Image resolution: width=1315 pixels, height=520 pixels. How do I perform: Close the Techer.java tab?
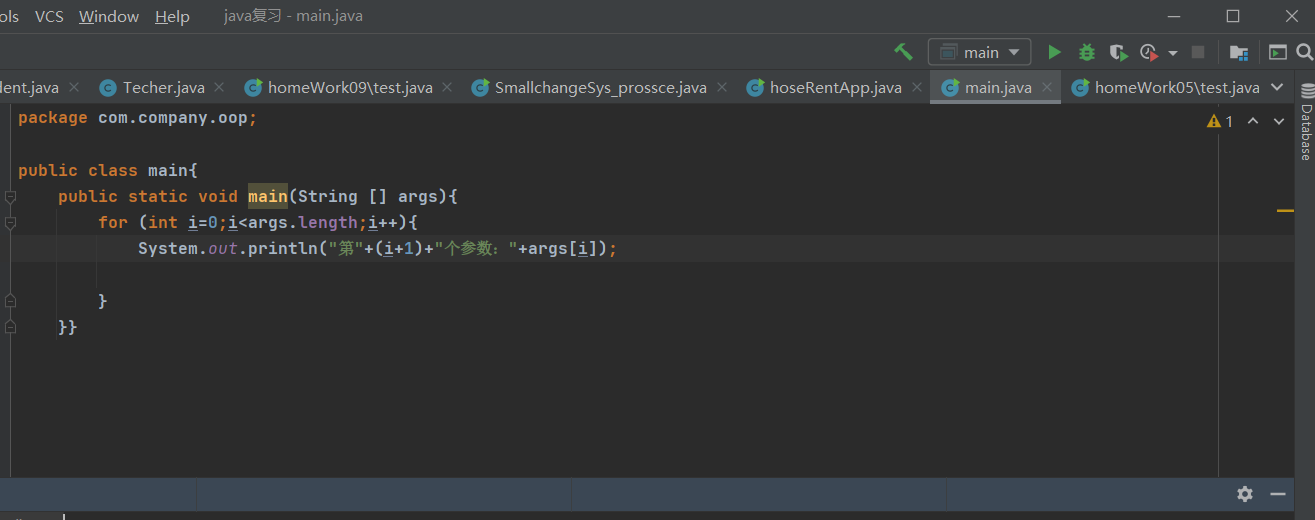pyautogui.click(x=220, y=88)
